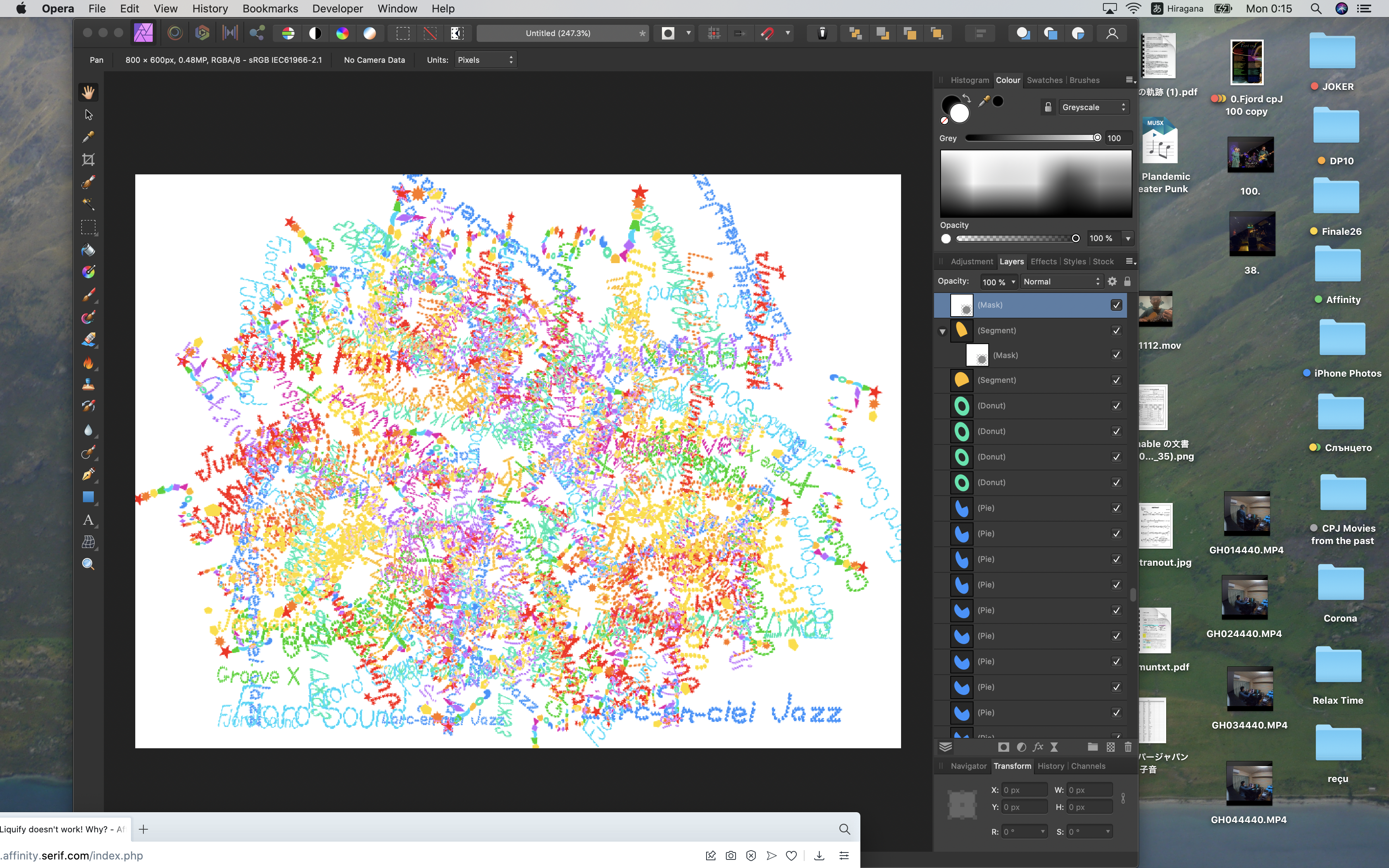Select the Burn brush flame tool
The width and height of the screenshot is (1389, 868).
click(88, 363)
